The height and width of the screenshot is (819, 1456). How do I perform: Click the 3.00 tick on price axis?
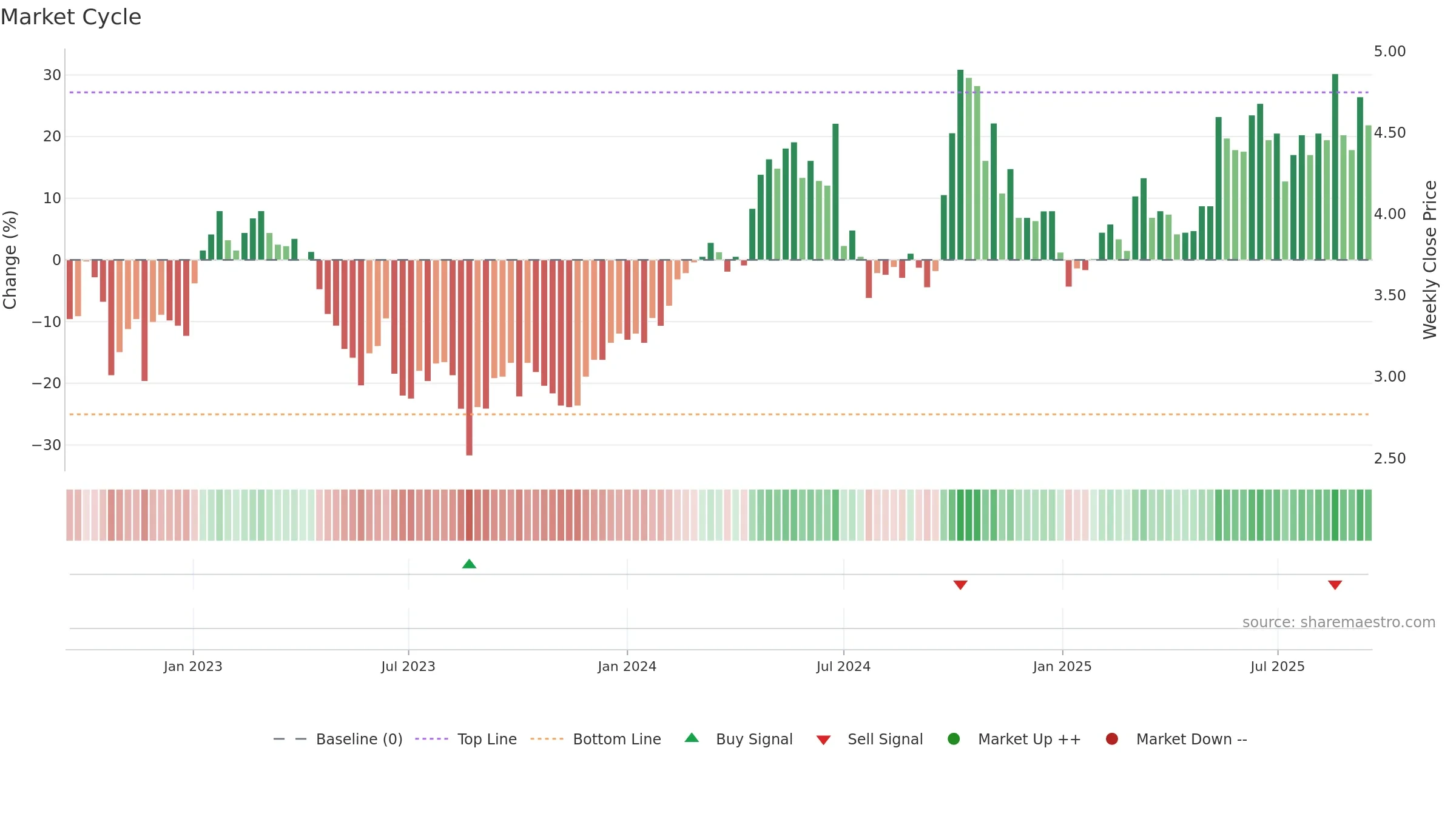tap(1390, 377)
